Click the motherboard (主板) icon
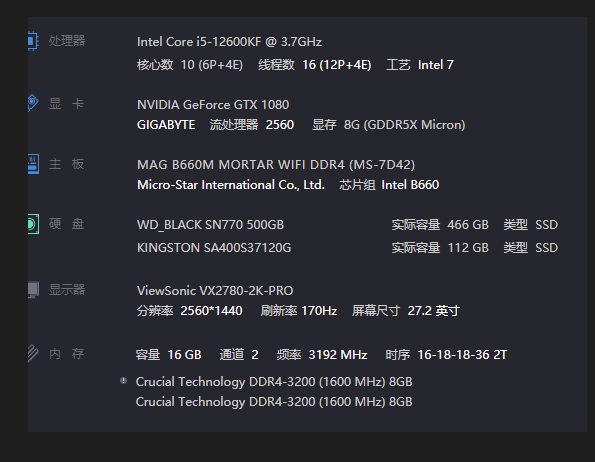Viewport: 595px width, 462px height. point(33,164)
